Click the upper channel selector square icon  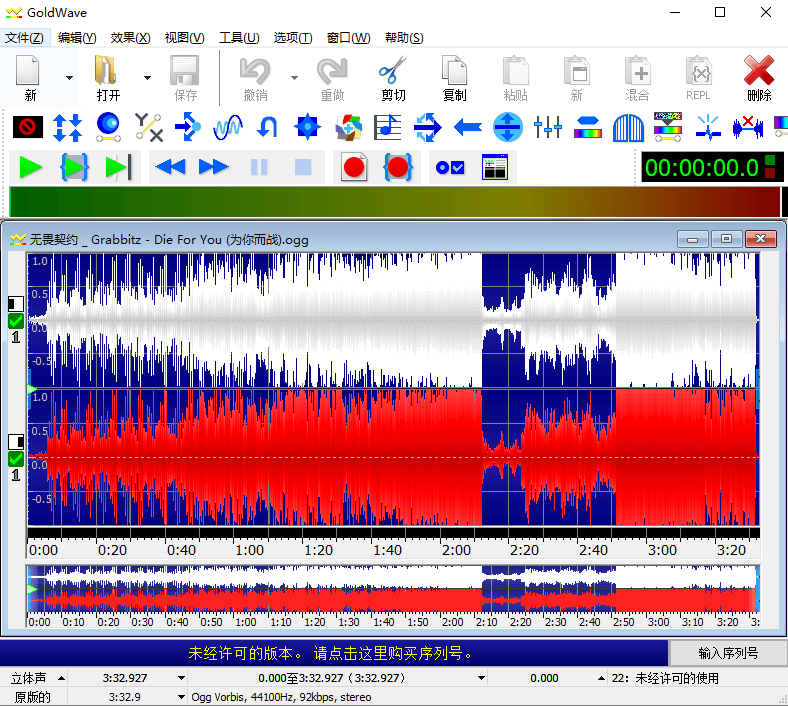pos(16,304)
